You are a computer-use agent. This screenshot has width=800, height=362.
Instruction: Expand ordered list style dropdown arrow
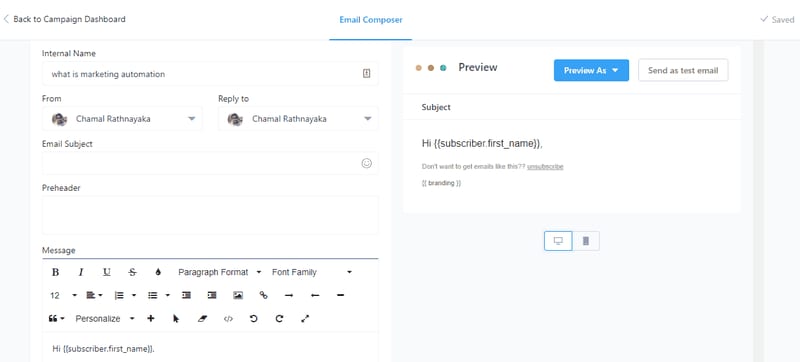tap(134, 295)
